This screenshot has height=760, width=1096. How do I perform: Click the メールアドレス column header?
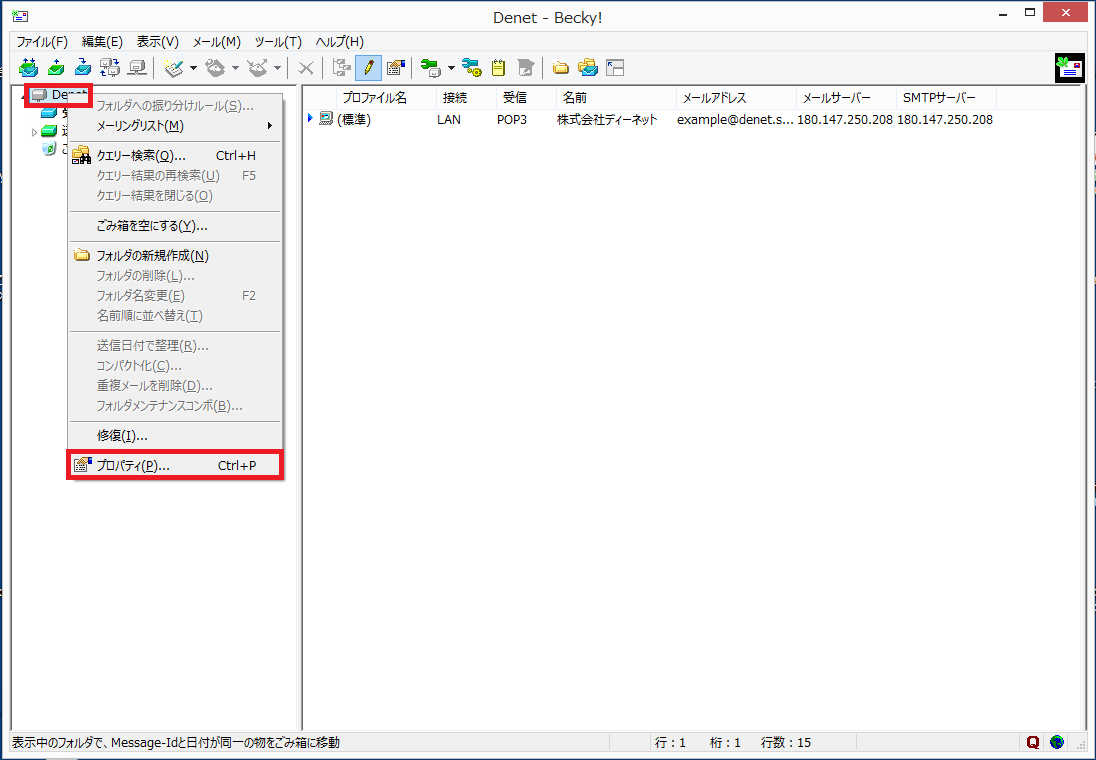(x=737, y=98)
